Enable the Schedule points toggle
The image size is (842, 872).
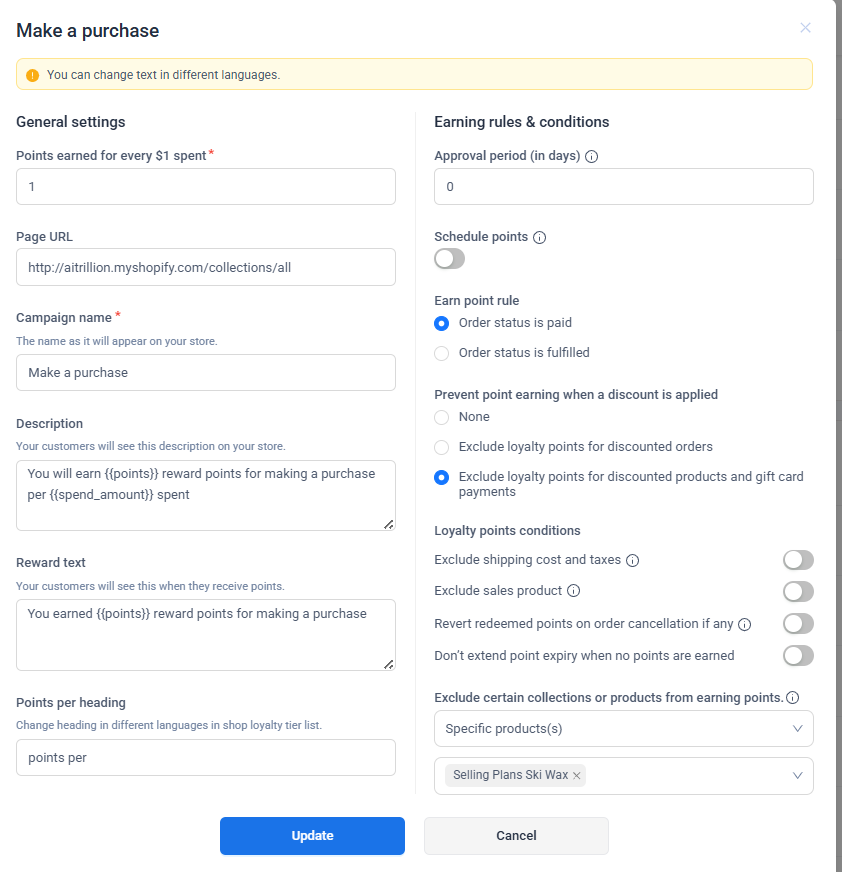[x=450, y=259]
